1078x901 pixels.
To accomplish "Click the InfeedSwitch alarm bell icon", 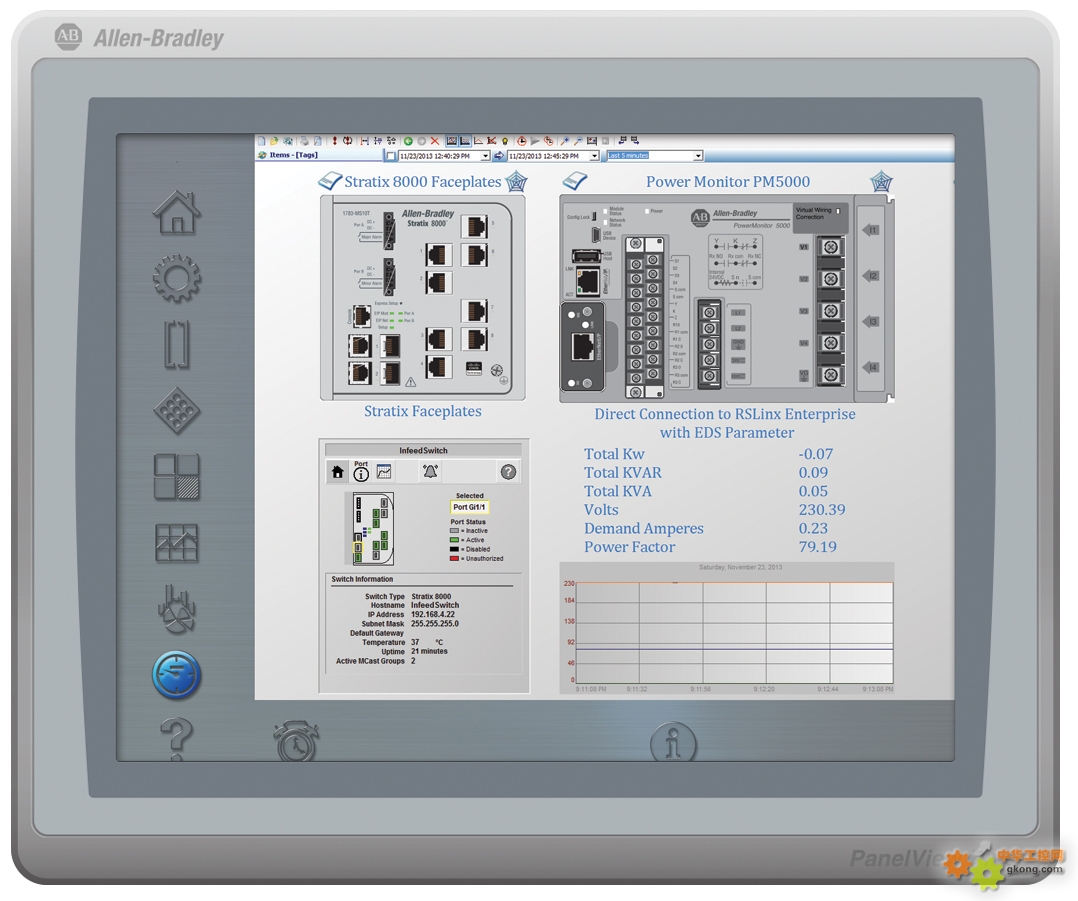I will [430, 472].
